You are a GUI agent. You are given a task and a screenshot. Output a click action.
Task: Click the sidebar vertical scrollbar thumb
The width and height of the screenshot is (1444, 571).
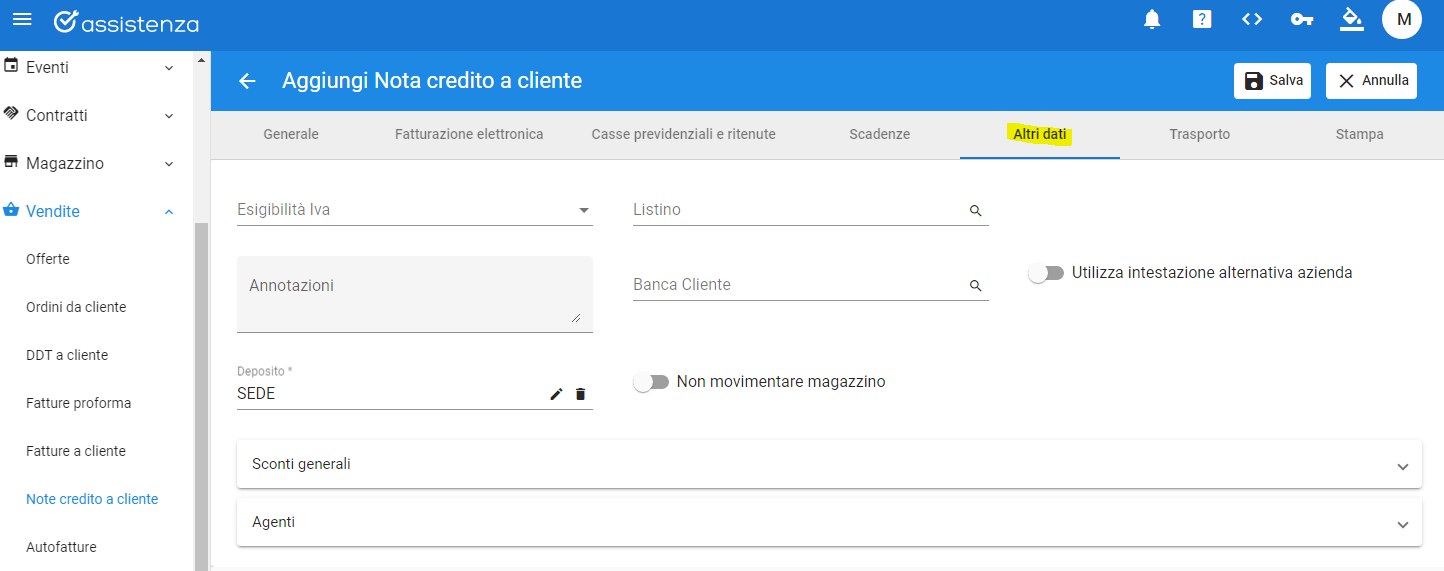pyautogui.click(x=201, y=396)
